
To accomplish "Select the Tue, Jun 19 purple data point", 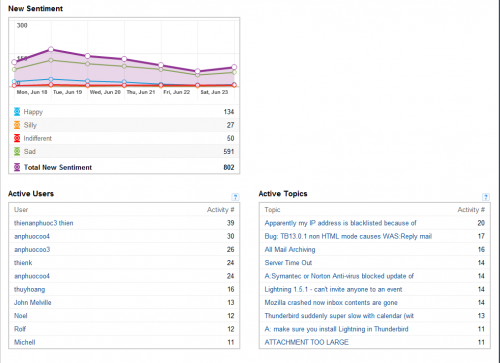I will click(x=51, y=49).
